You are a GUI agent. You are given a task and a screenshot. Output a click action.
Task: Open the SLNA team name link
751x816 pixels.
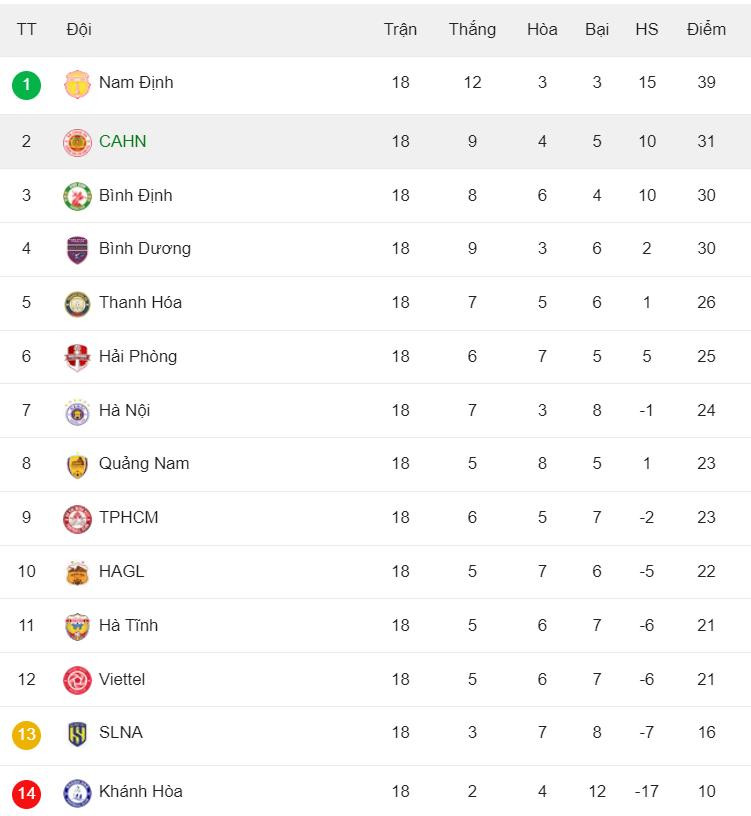click(121, 733)
